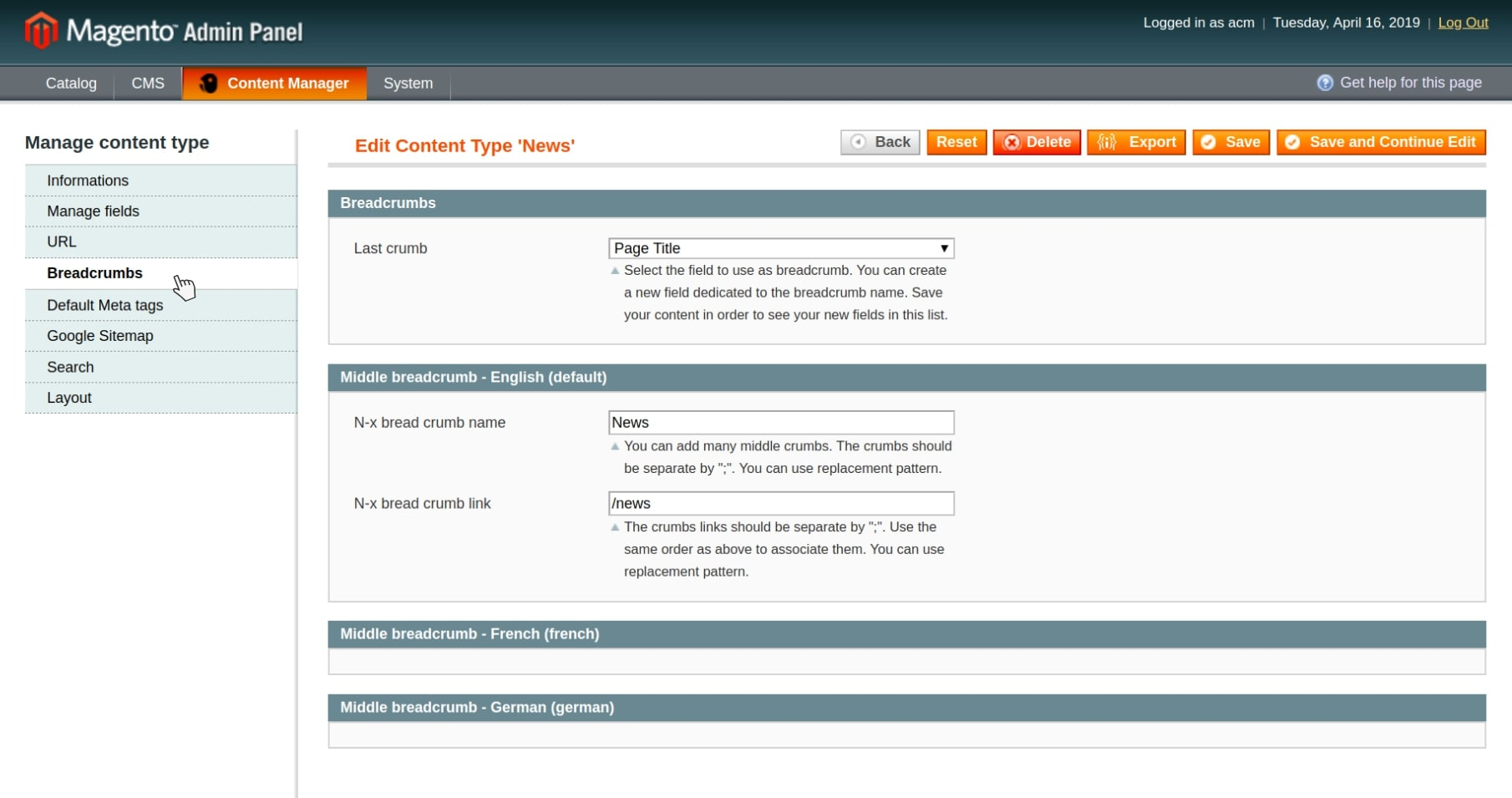Focus the N-x bread crumb link field
Image resolution: width=1512 pixels, height=798 pixels.
click(781, 504)
